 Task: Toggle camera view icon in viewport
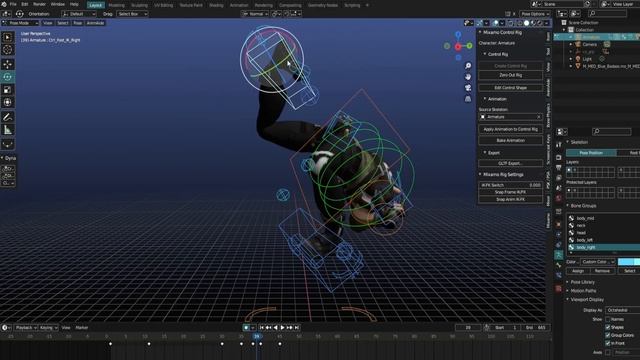[x=468, y=88]
